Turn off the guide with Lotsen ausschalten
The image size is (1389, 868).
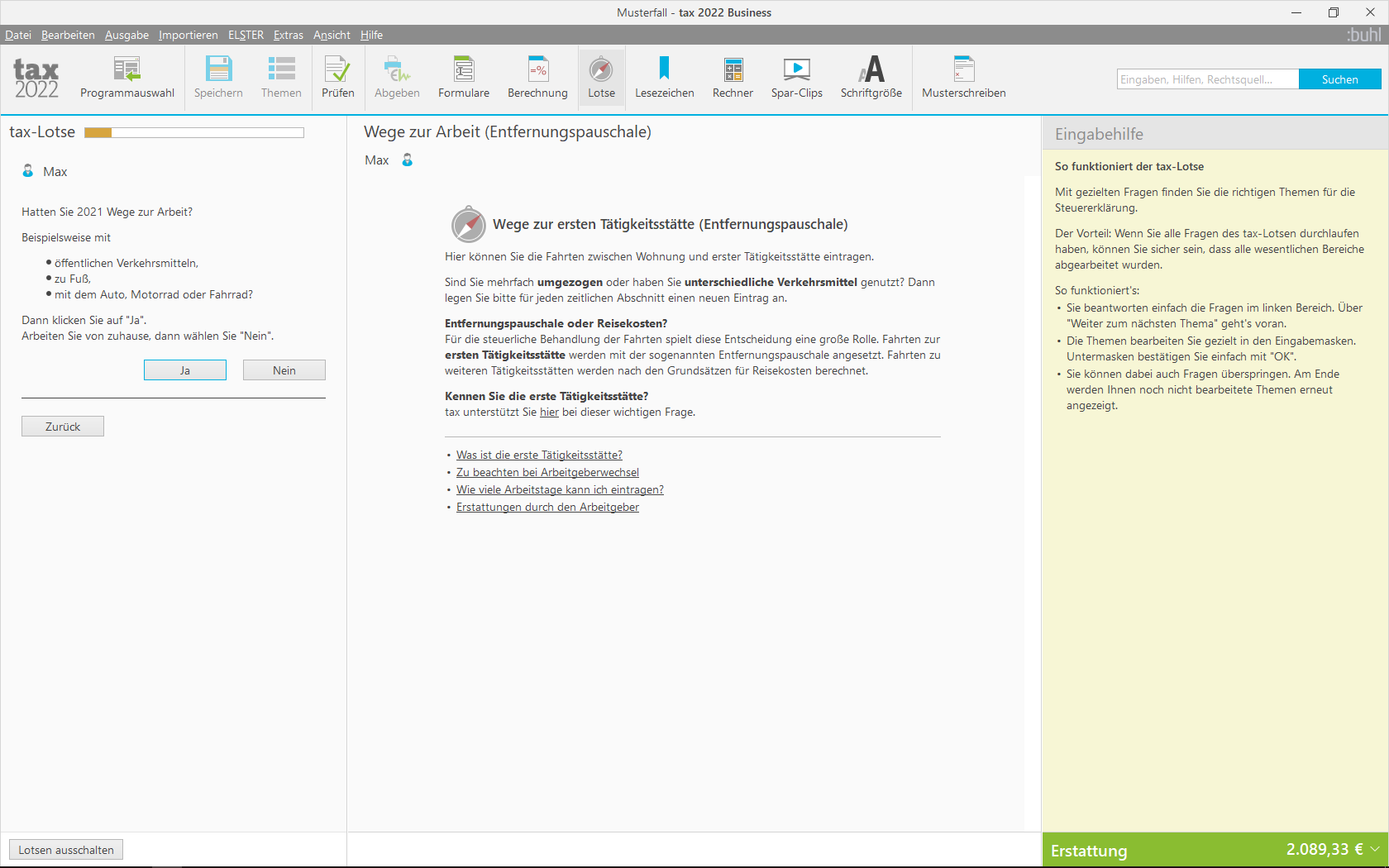(x=66, y=850)
